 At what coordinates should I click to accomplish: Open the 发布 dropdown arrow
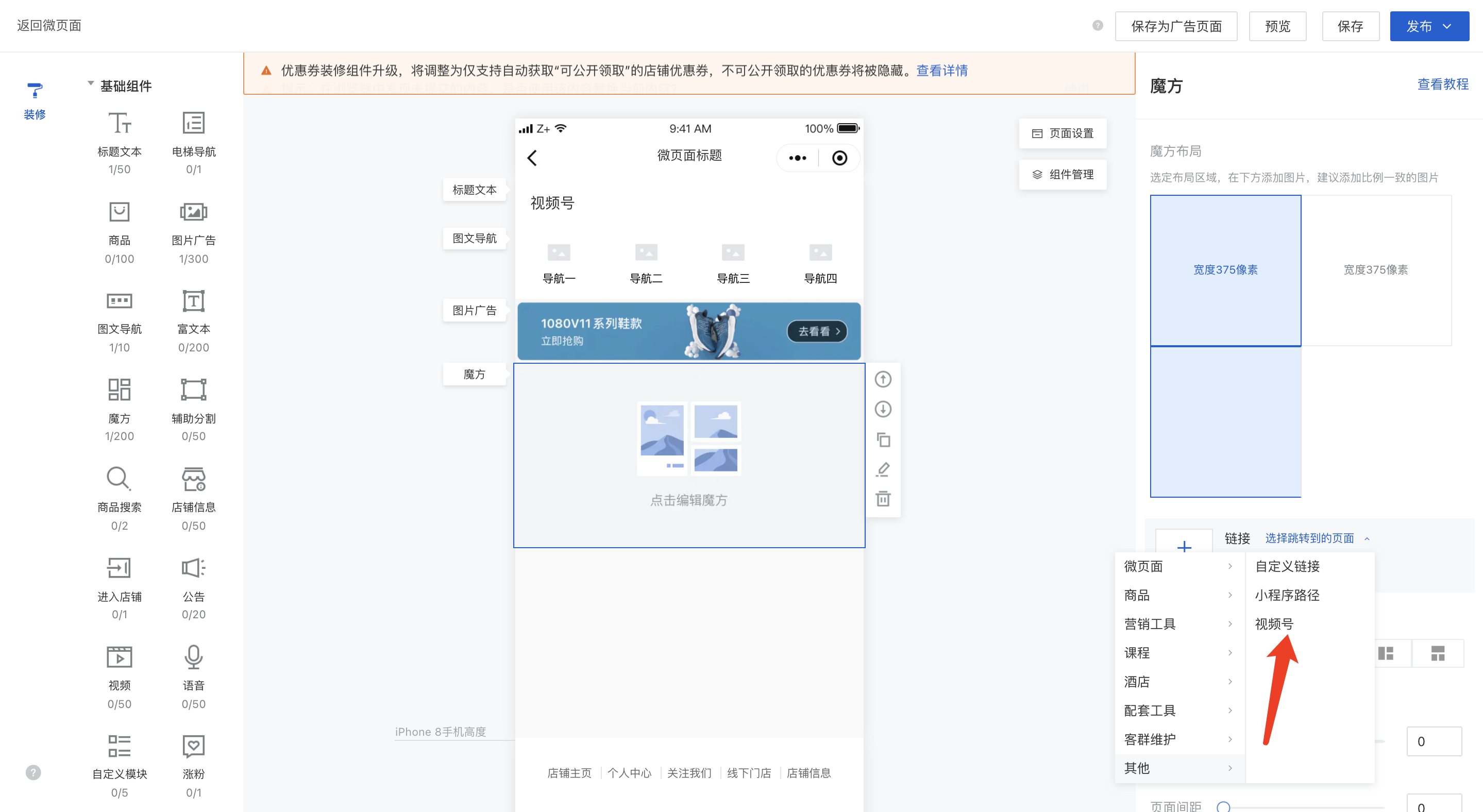[x=1447, y=26]
